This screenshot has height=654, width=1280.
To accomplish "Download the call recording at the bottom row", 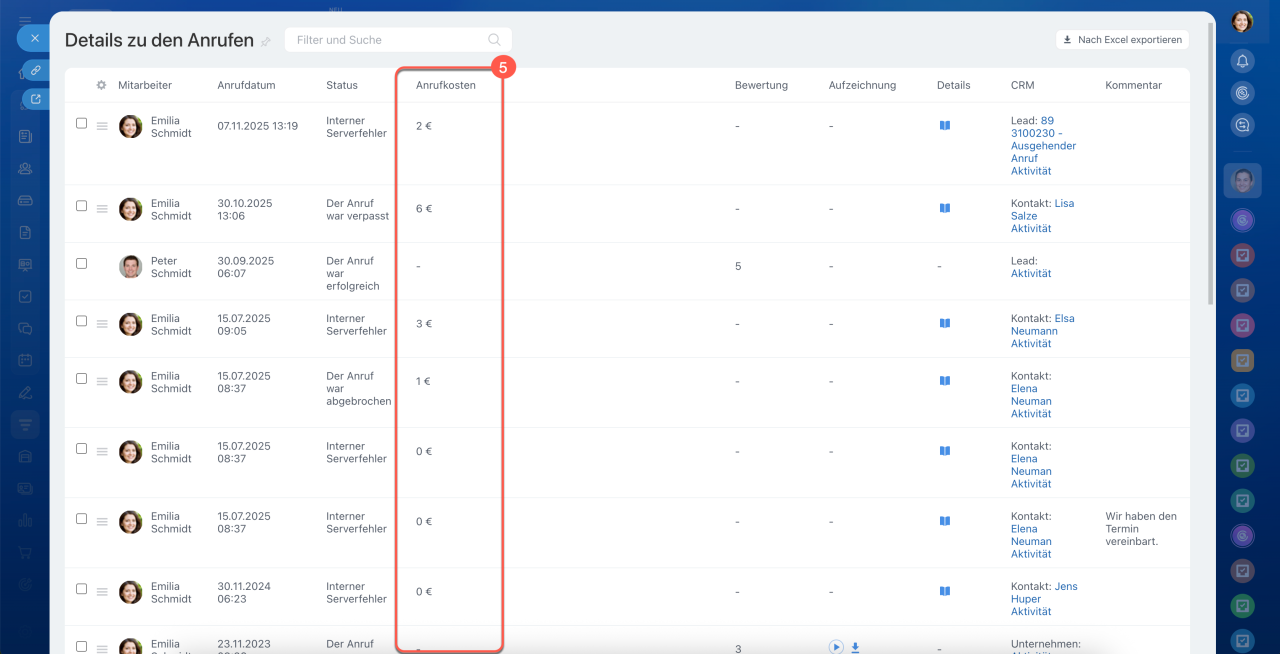I will (855, 647).
